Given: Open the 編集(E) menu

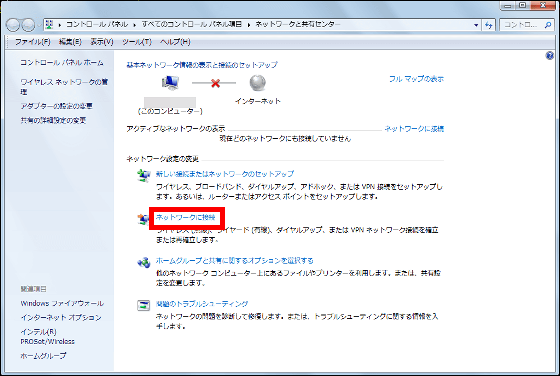Looking at the screenshot, I should (70, 42).
